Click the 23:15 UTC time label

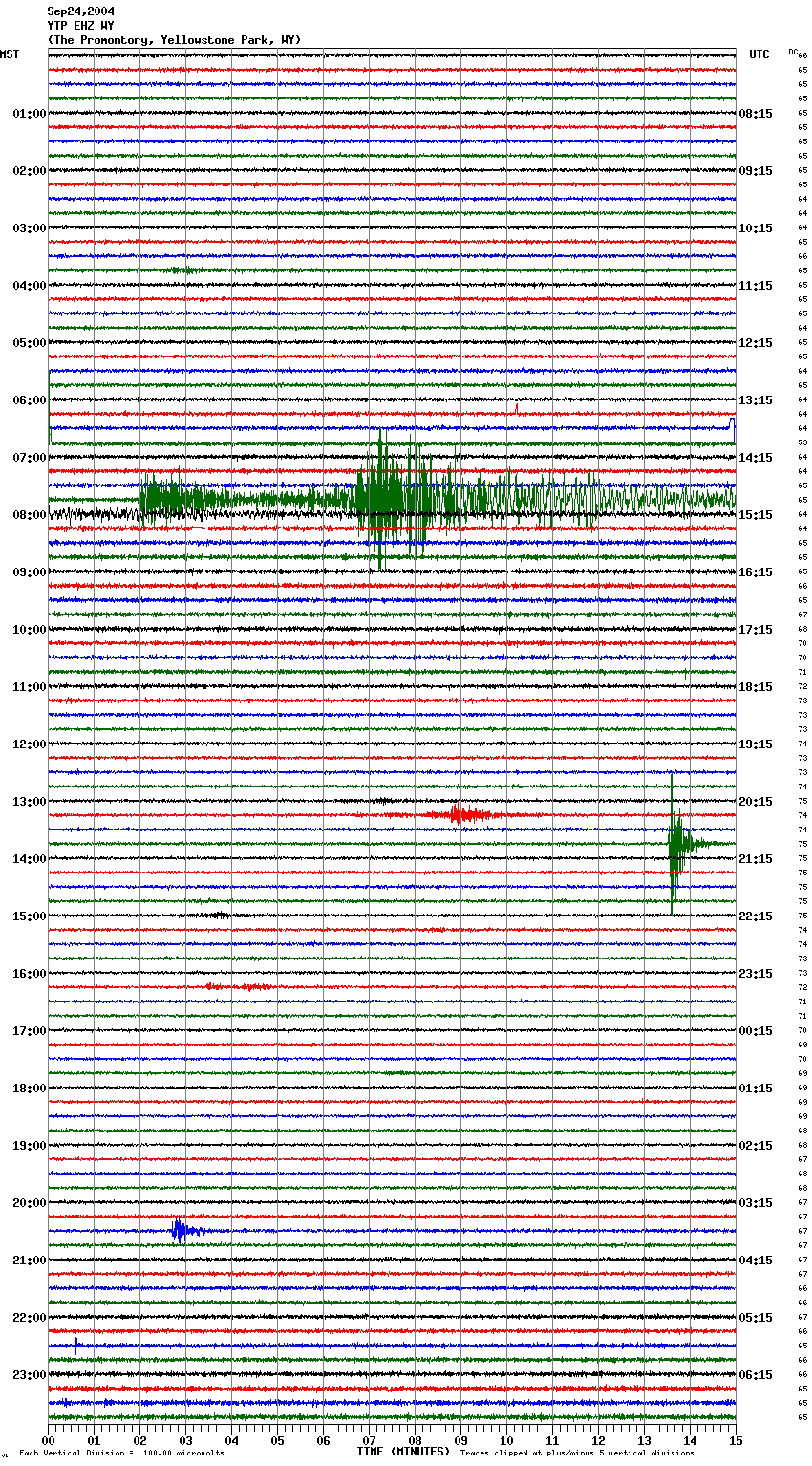[x=756, y=974]
